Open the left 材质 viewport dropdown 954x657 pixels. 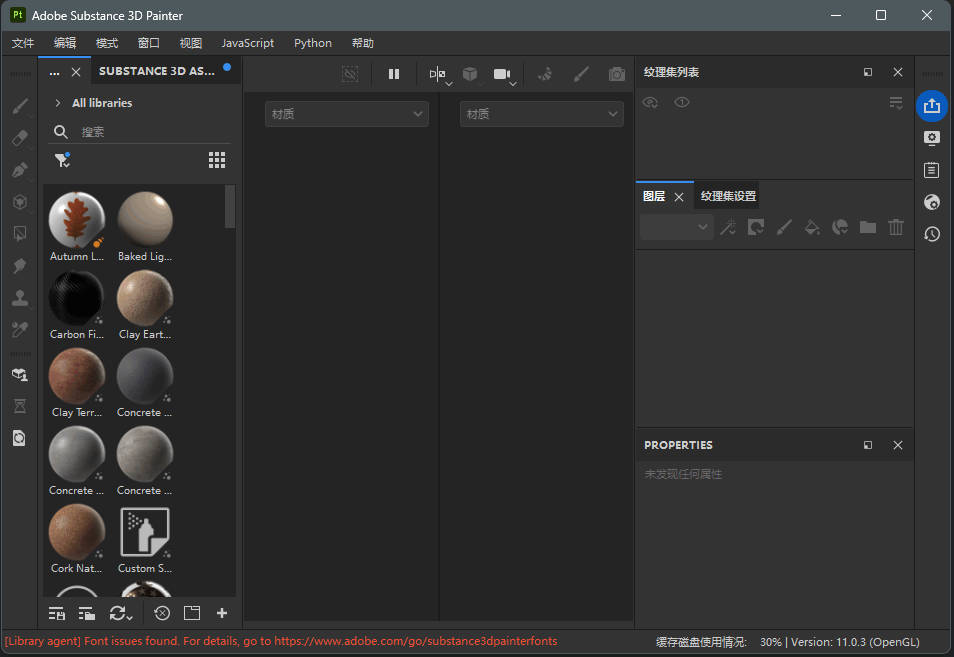346,114
